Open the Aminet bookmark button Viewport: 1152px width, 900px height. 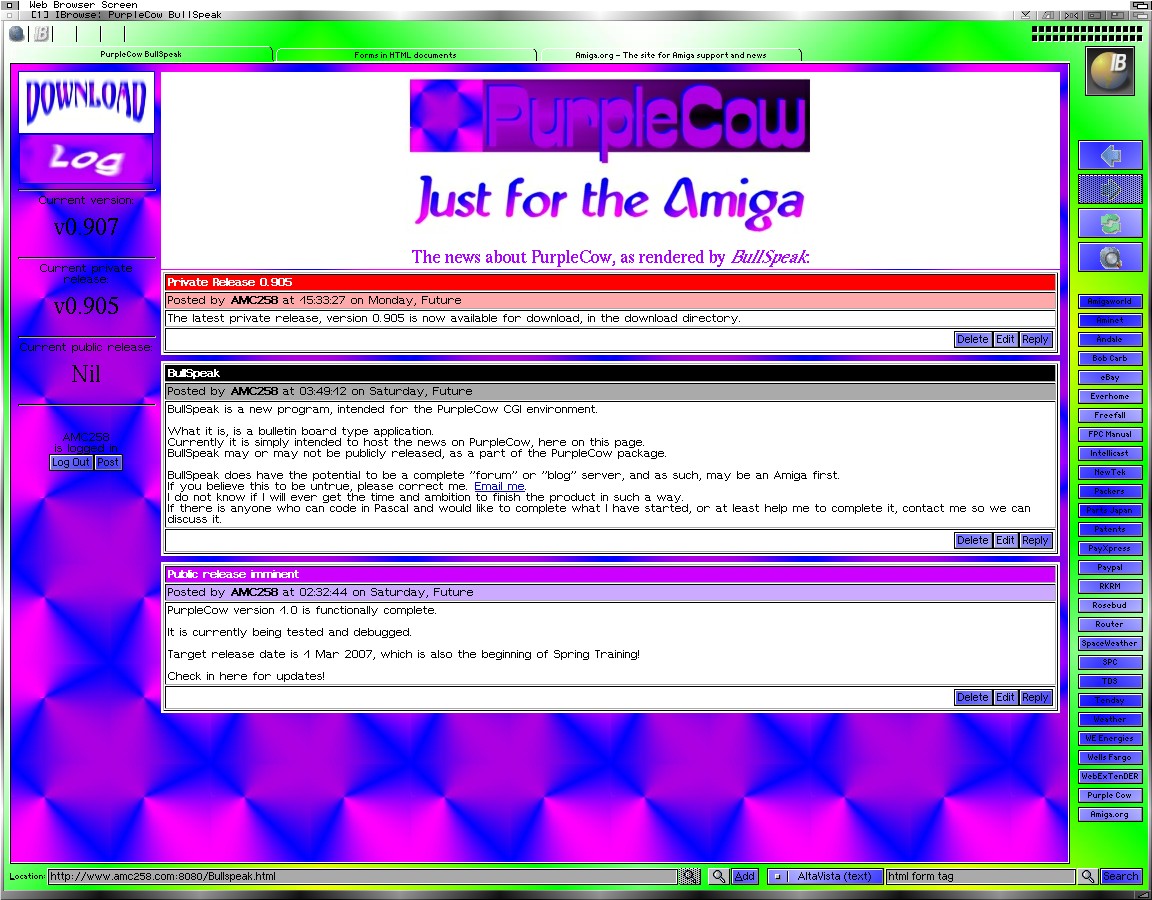[1109, 320]
